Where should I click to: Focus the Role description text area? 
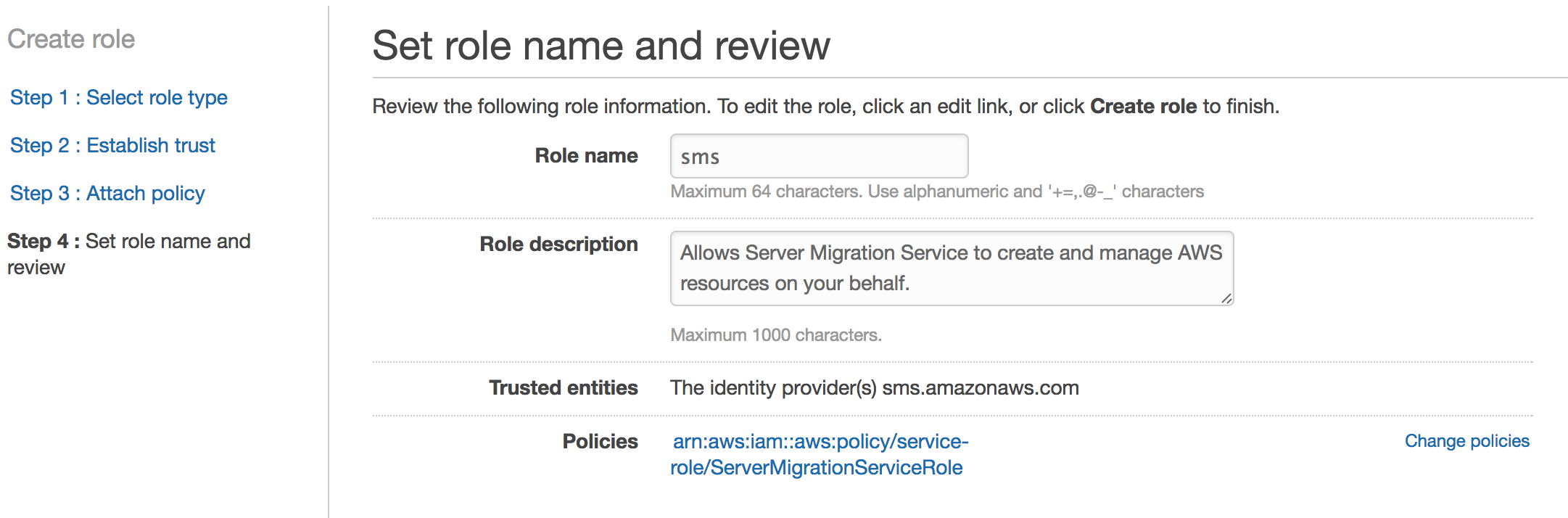[951, 268]
